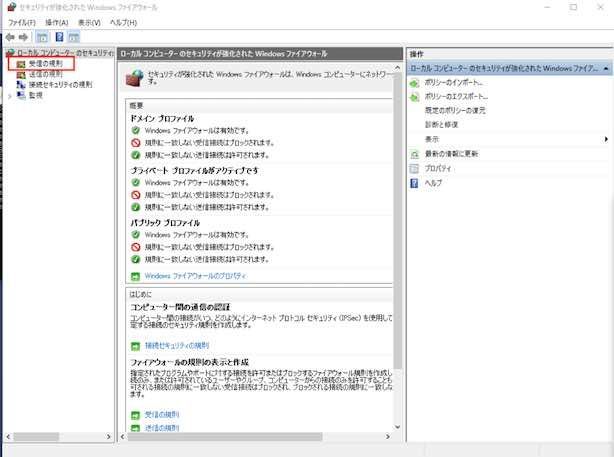Image resolution: width=614 pixels, height=457 pixels.
Task: Click tree pane horizontal scrollbar thumb
Action: coord(36,436)
